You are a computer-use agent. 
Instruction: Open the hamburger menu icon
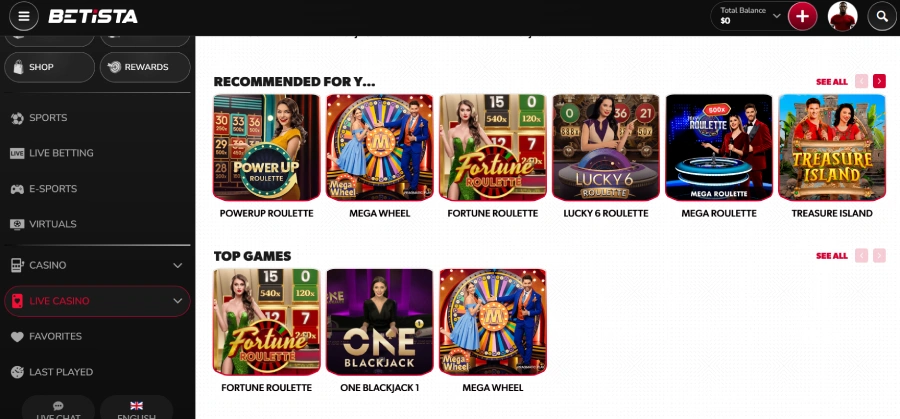pyautogui.click(x=24, y=16)
